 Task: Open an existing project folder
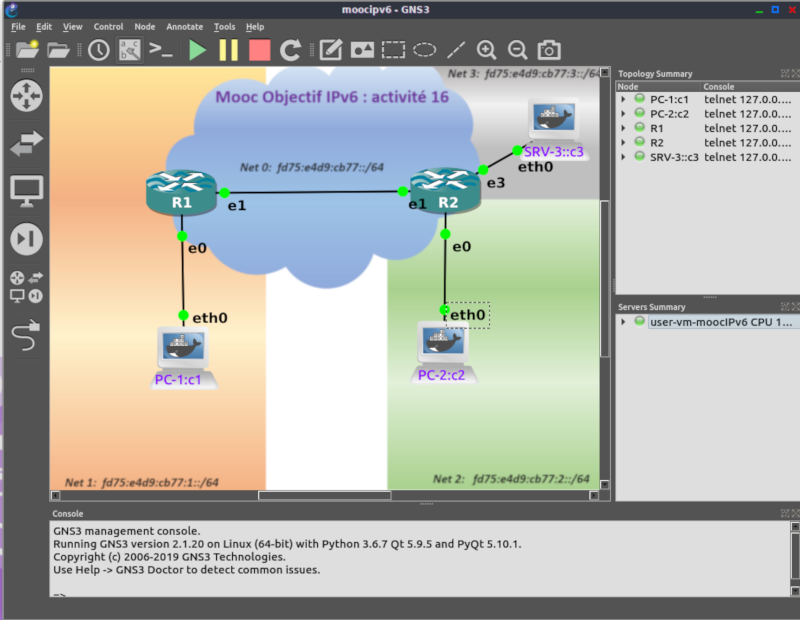pyautogui.click(x=58, y=50)
